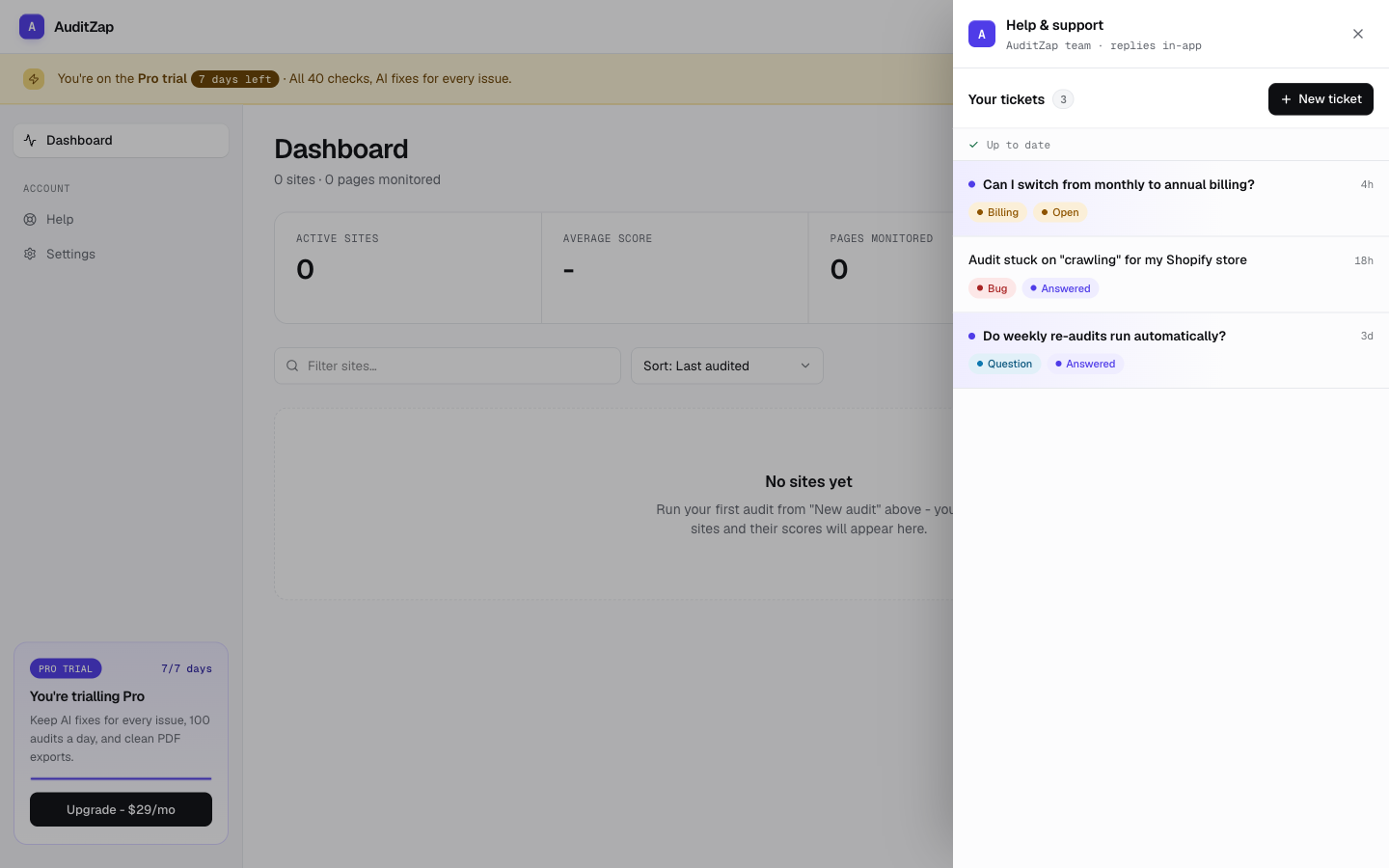Open the Dashboard sidebar item
The image size is (1389, 868).
coord(122,141)
